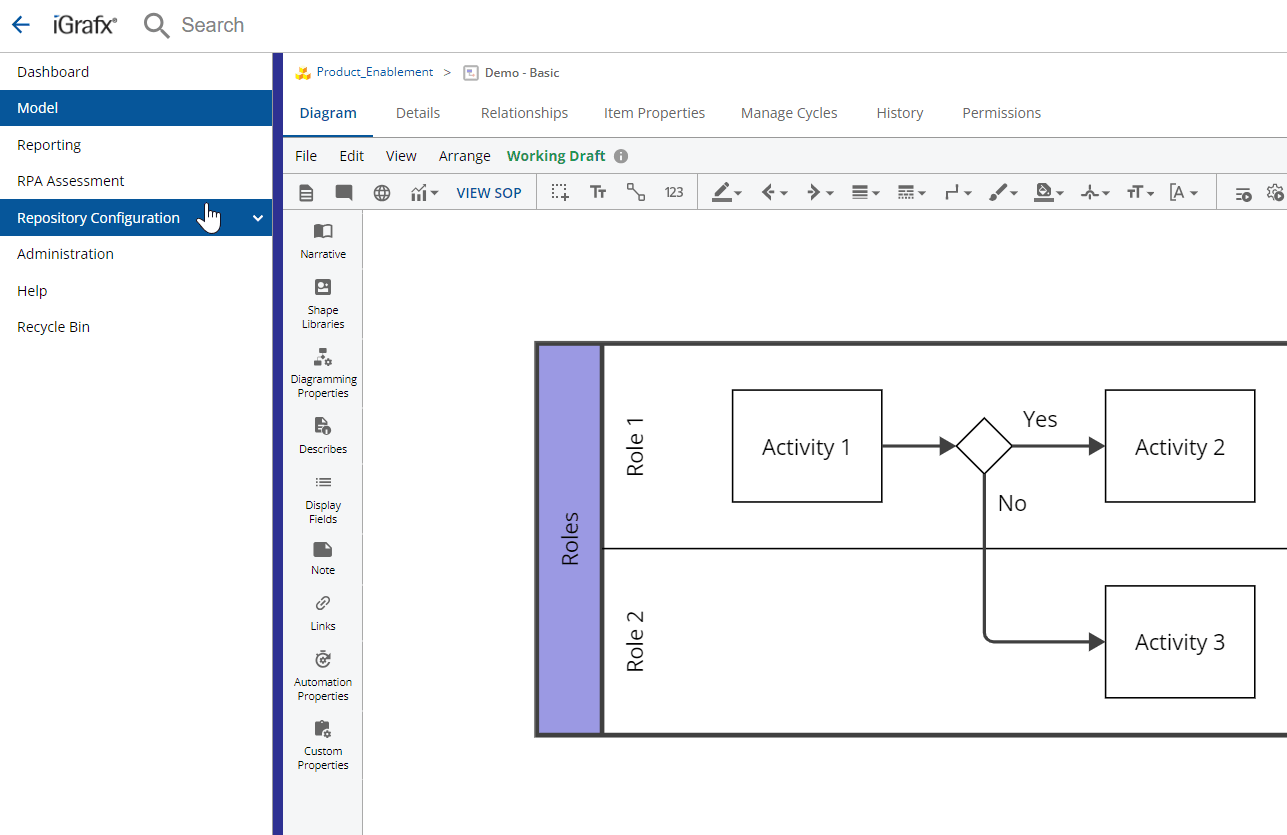
Task: Open the Arrange menu
Action: pos(464,156)
